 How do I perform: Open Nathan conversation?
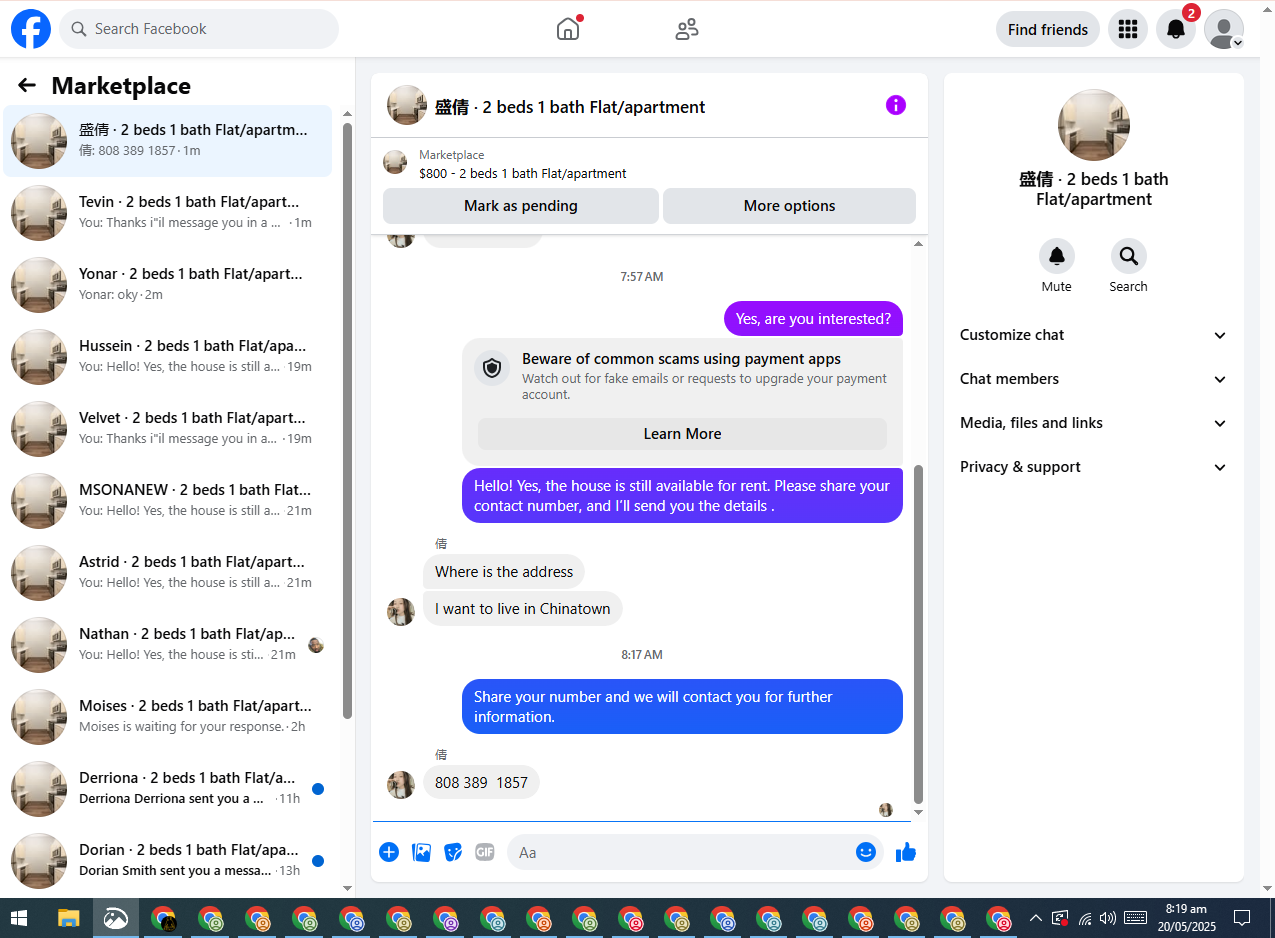click(168, 645)
